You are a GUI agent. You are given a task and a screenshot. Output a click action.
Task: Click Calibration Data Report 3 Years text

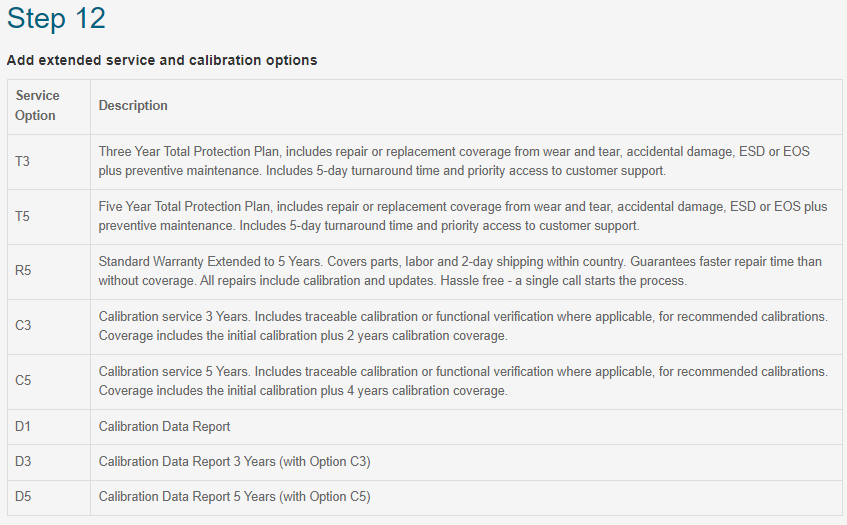pyautogui.click(x=234, y=462)
